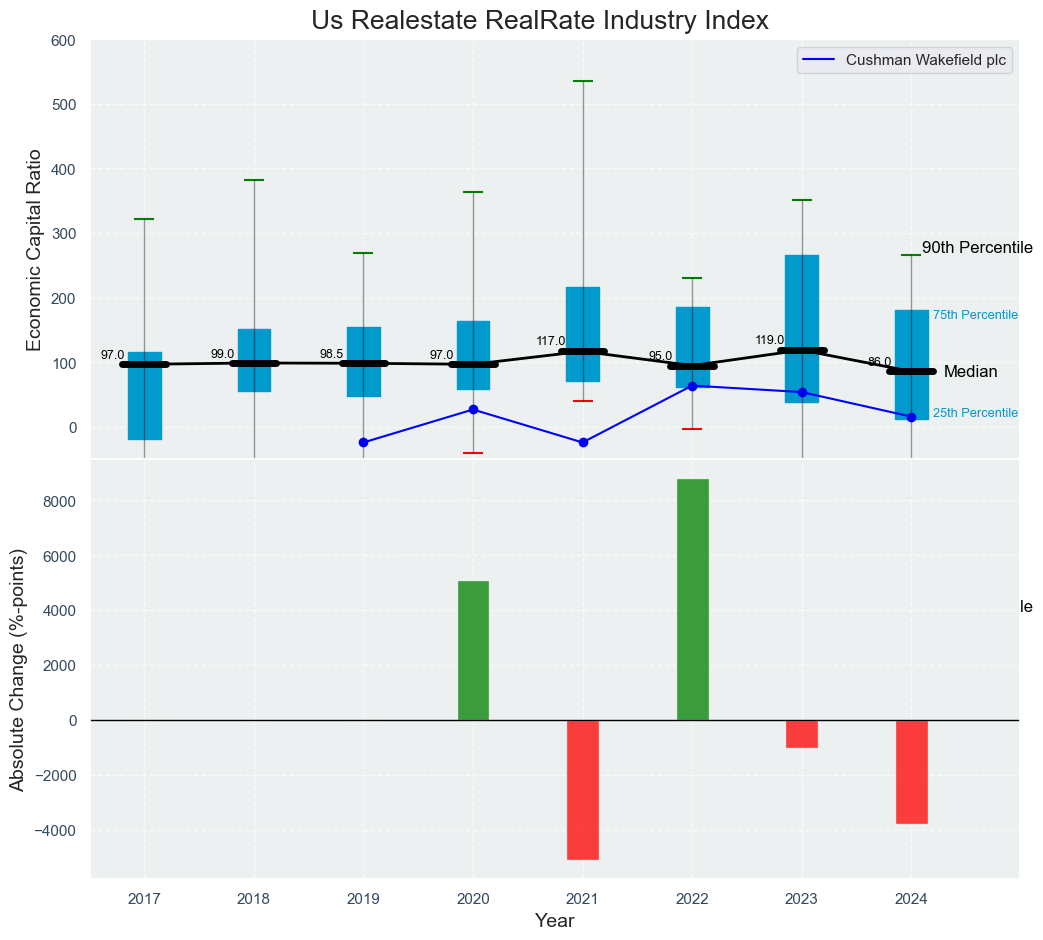Click the 2017 x-axis tick label
The width and height of the screenshot is (1043, 940).
[x=144, y=898]
